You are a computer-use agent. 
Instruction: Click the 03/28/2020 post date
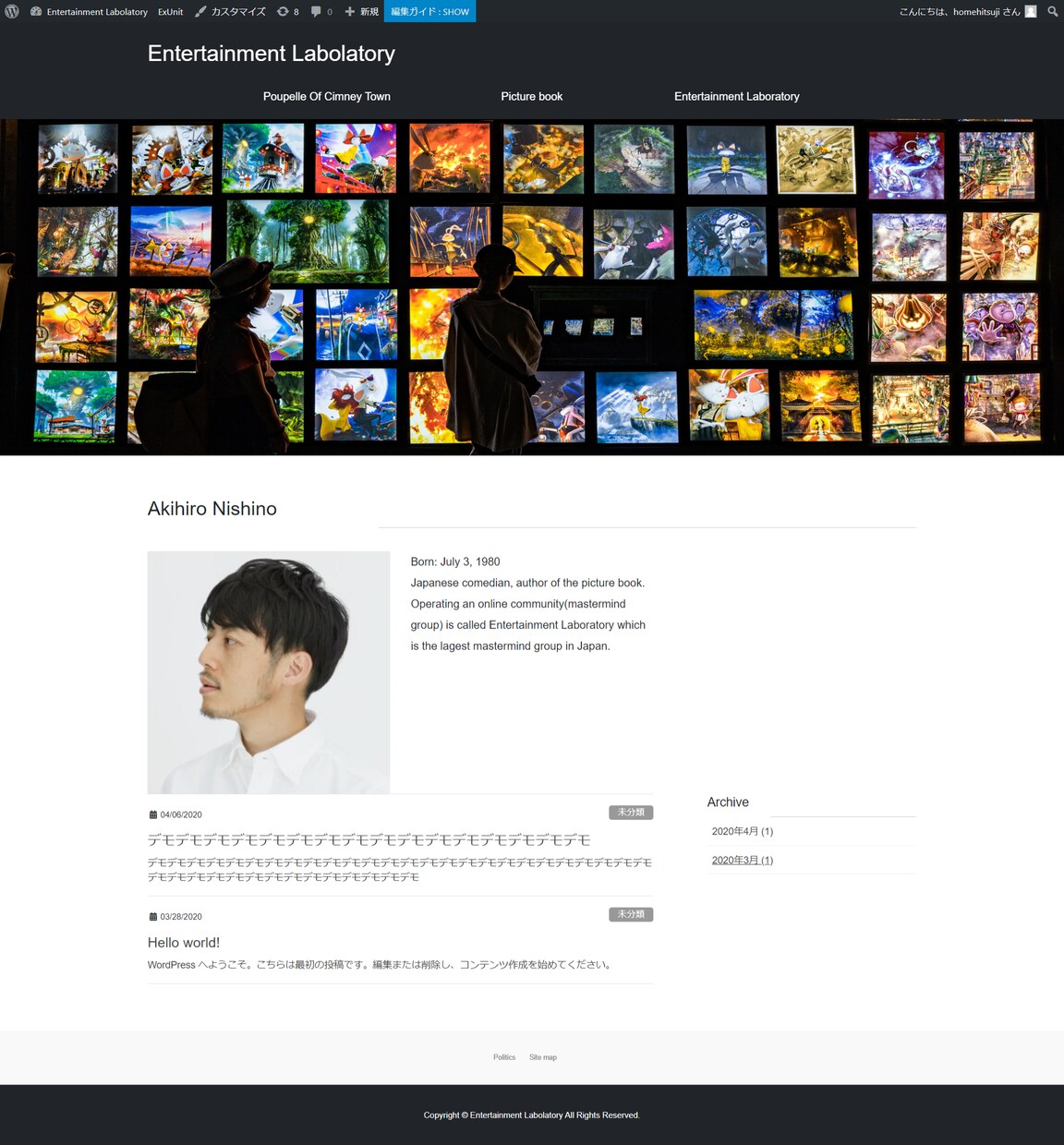click(x=181, y=917)
